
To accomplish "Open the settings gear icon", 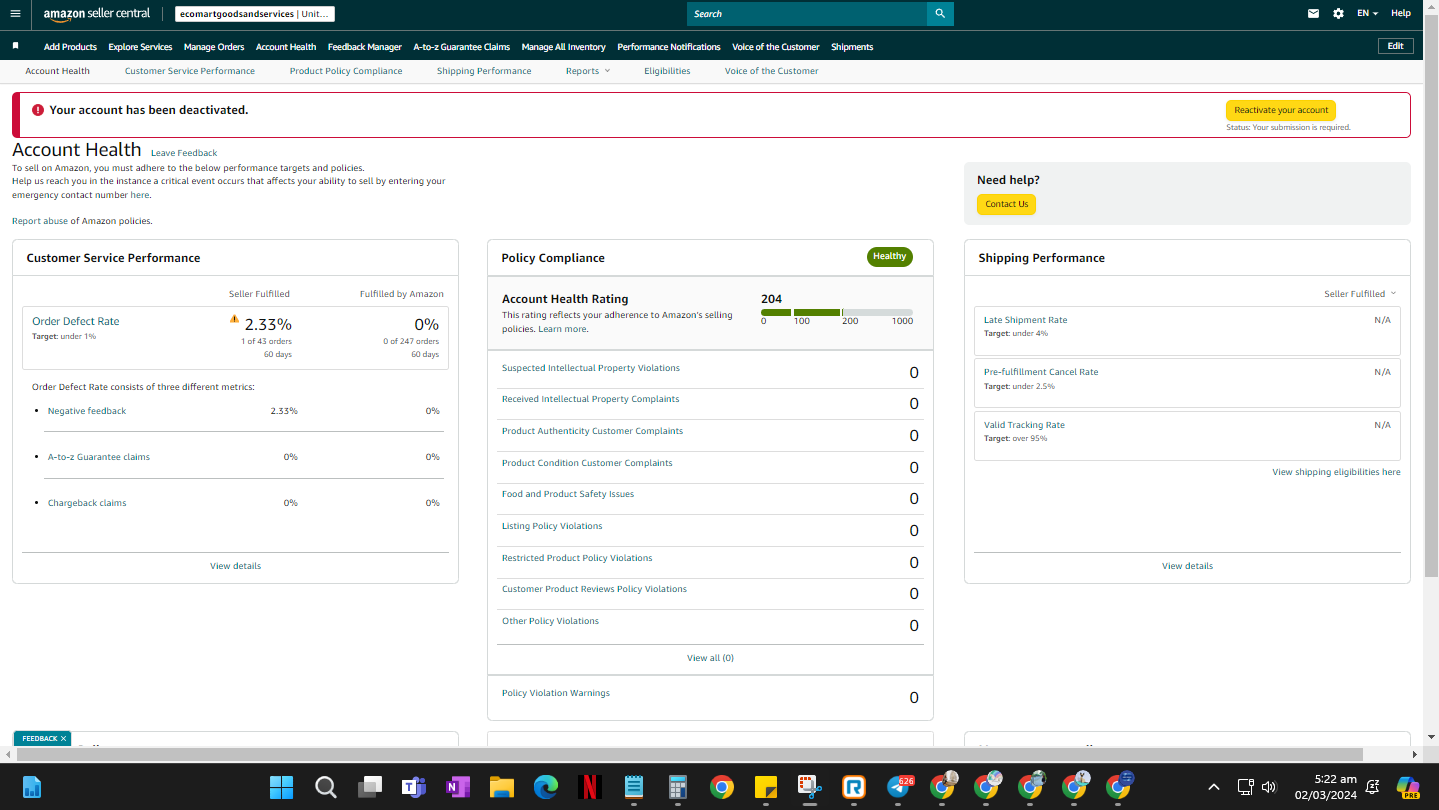I will pos(1338,14).
